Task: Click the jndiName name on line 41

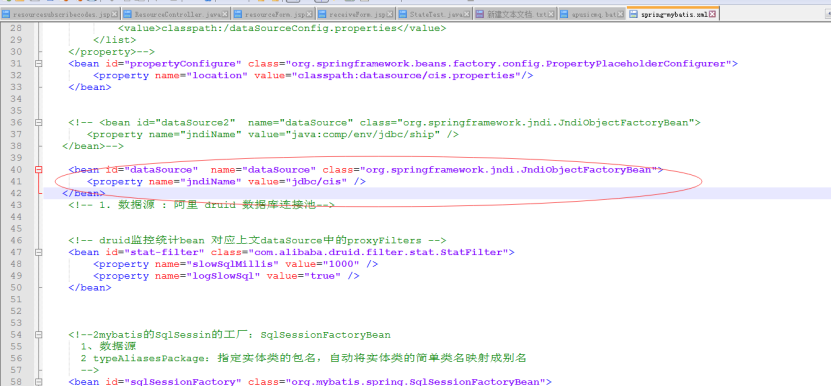Action: pyautogui.click(x=208, y=181)
